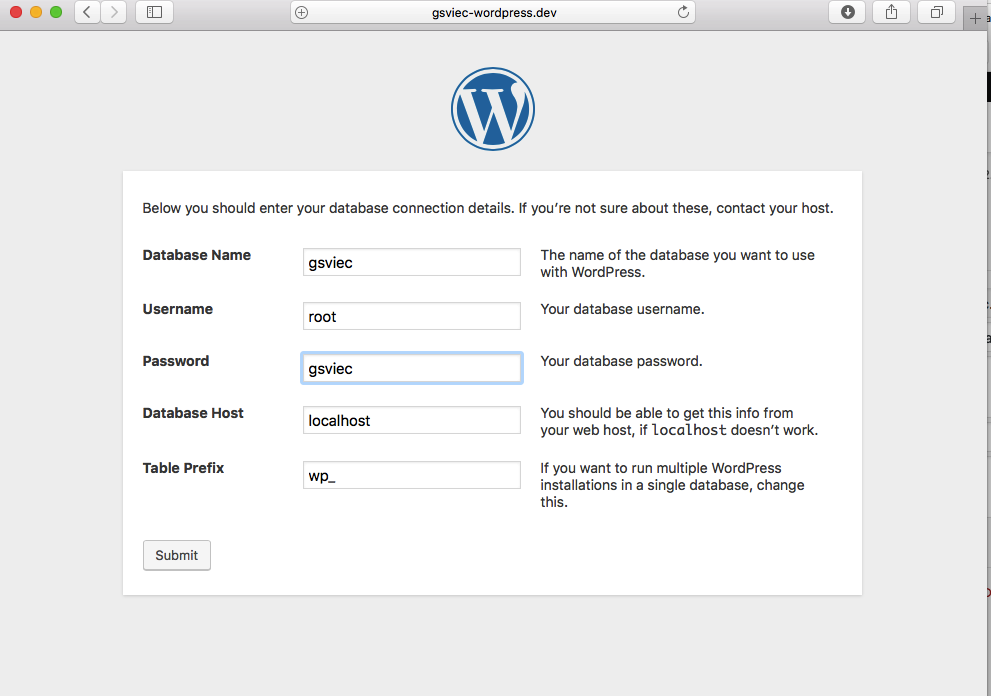The image size is (991, 696).
Task: Minimize the Safari window
Action: coord(36,12)
